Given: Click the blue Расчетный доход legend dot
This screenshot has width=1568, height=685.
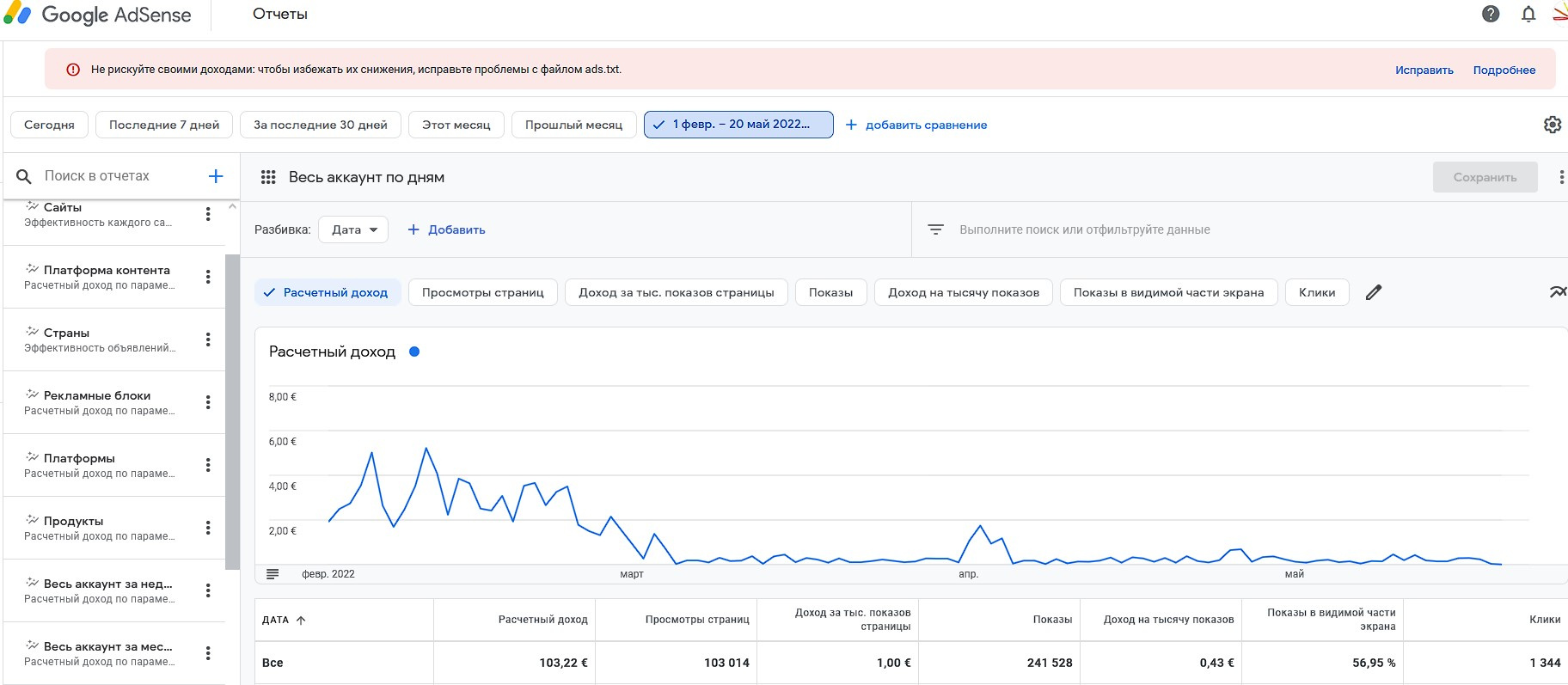Looking at the screenshot, I should [x=414, y=352].
